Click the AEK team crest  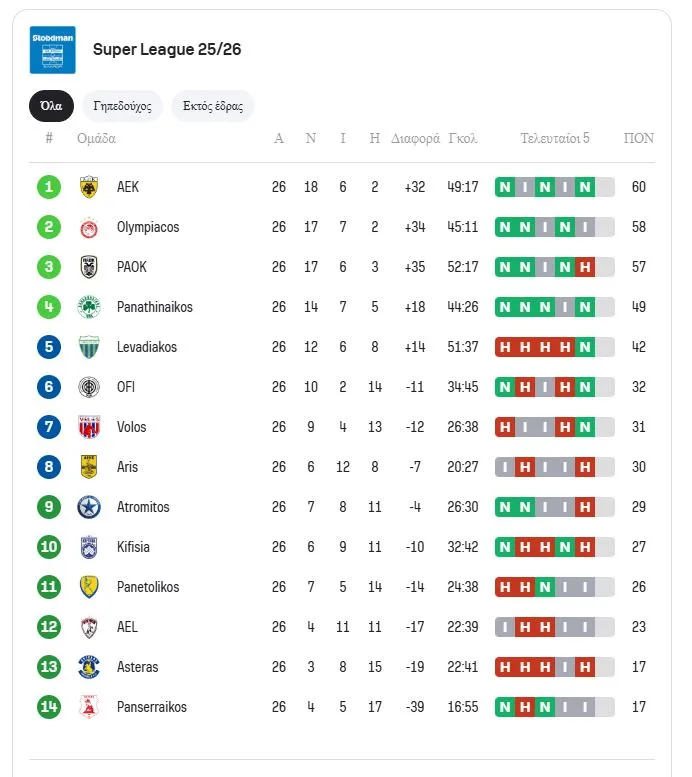click(89, 187)
